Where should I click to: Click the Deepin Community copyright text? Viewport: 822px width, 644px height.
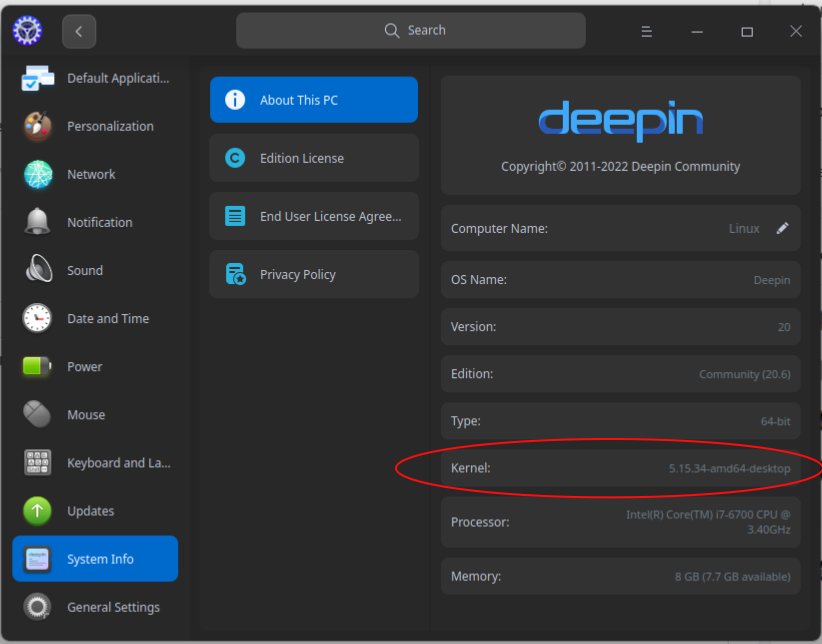coord(621,166)
